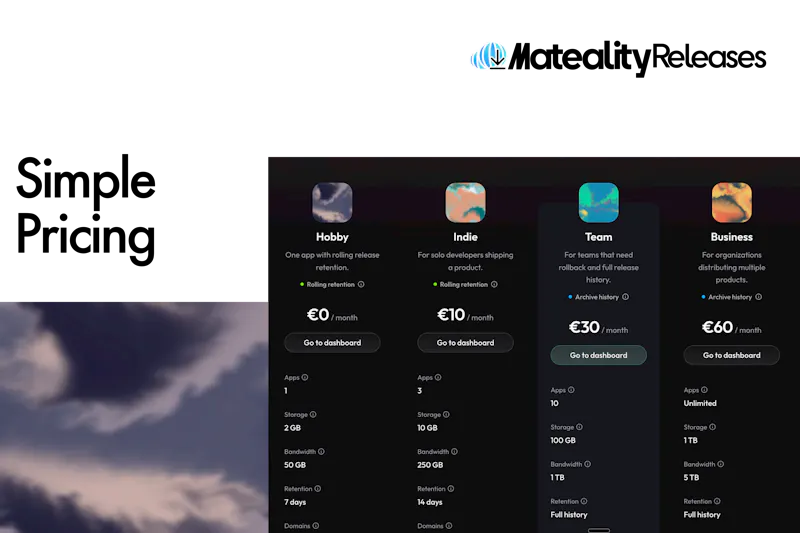Click the MatealityReleases brand name text

637,57
